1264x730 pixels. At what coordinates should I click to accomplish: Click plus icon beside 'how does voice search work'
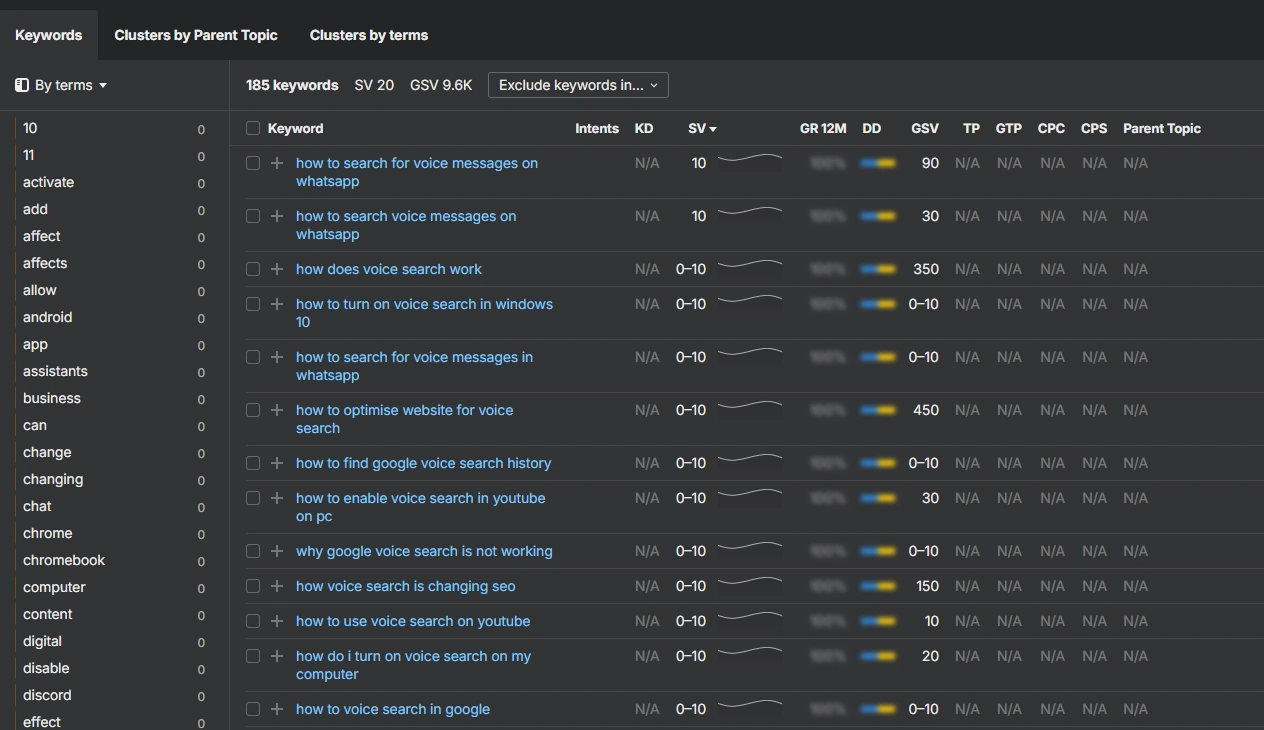(277, 269)
